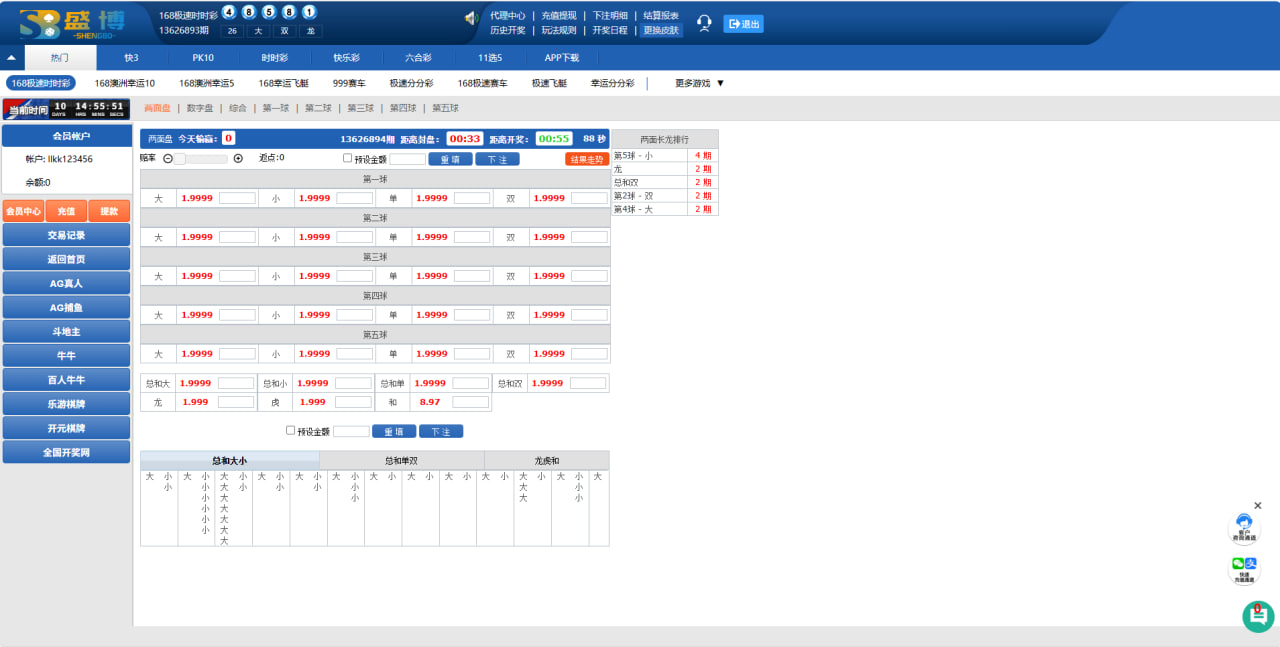Viewport: 1280px width, 647px height.
Task: Click the 第一球 大 bet amount field
Action: pyautogui.click(x=237, y=198)
